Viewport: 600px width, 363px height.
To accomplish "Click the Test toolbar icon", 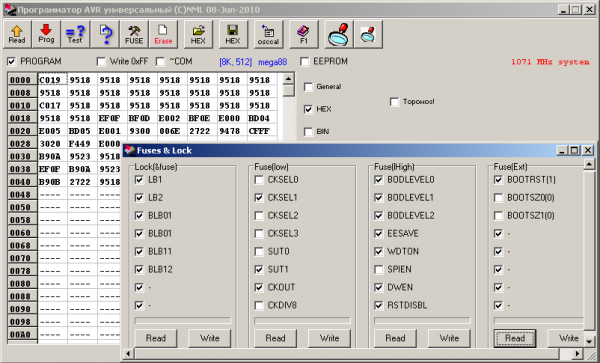I will [75, 34].
